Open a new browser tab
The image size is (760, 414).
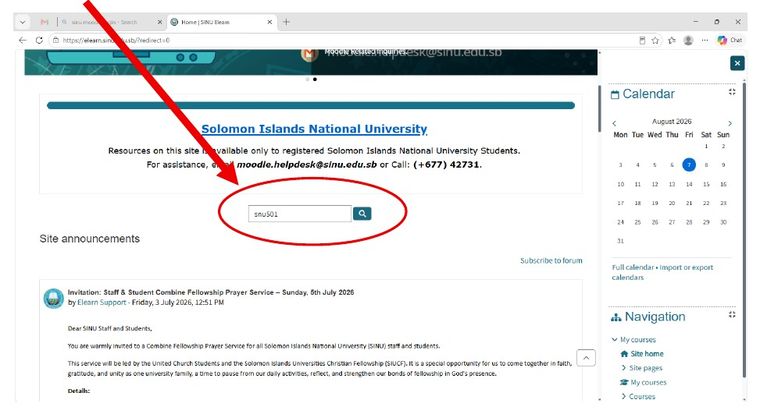(286, 22)
